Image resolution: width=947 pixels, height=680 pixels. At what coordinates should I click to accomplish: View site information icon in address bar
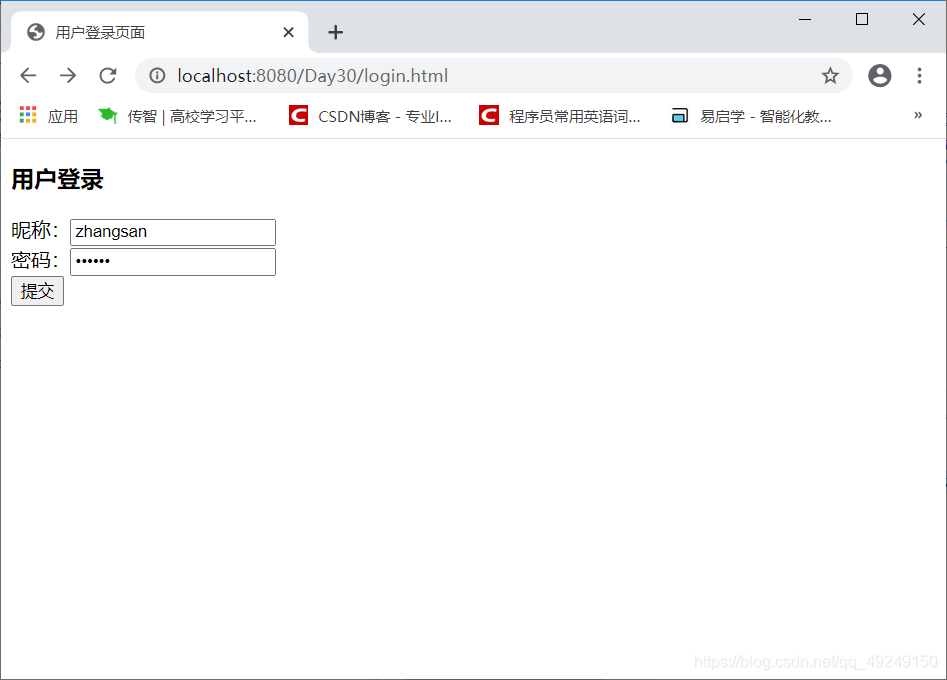(157, 75)
